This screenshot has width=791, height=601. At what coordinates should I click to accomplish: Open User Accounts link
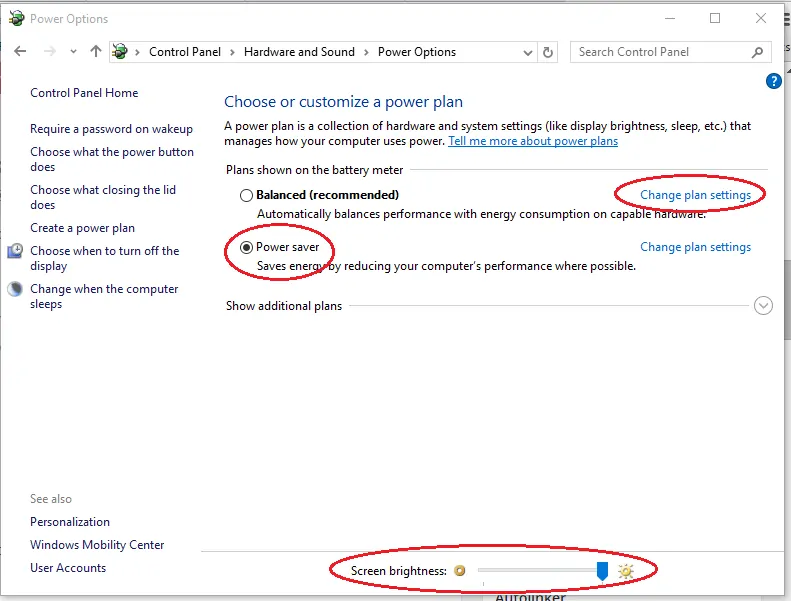[68, 568]
